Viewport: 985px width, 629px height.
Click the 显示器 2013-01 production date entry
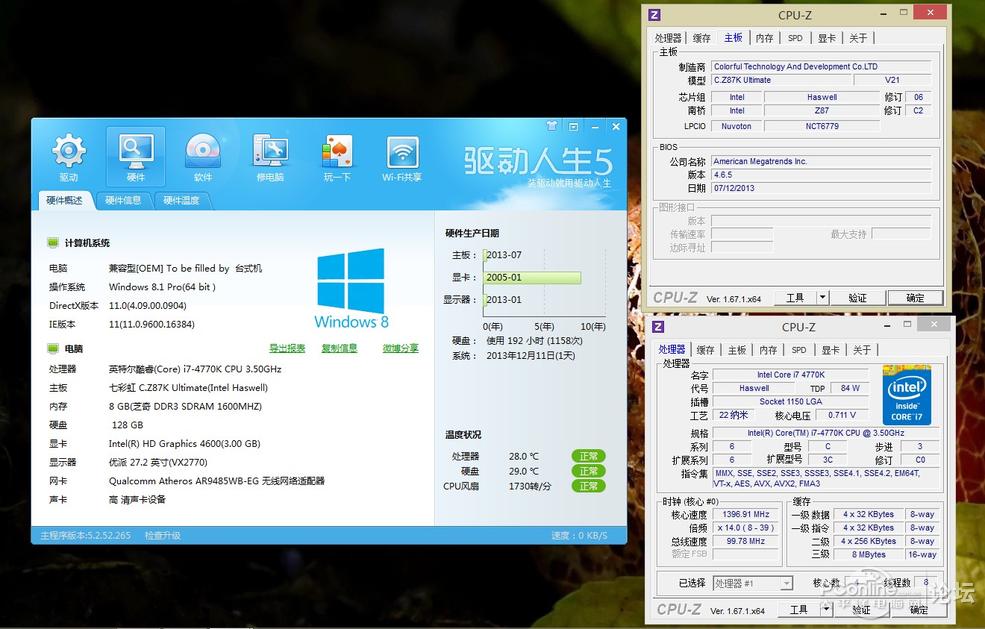[x=504, y=300]
